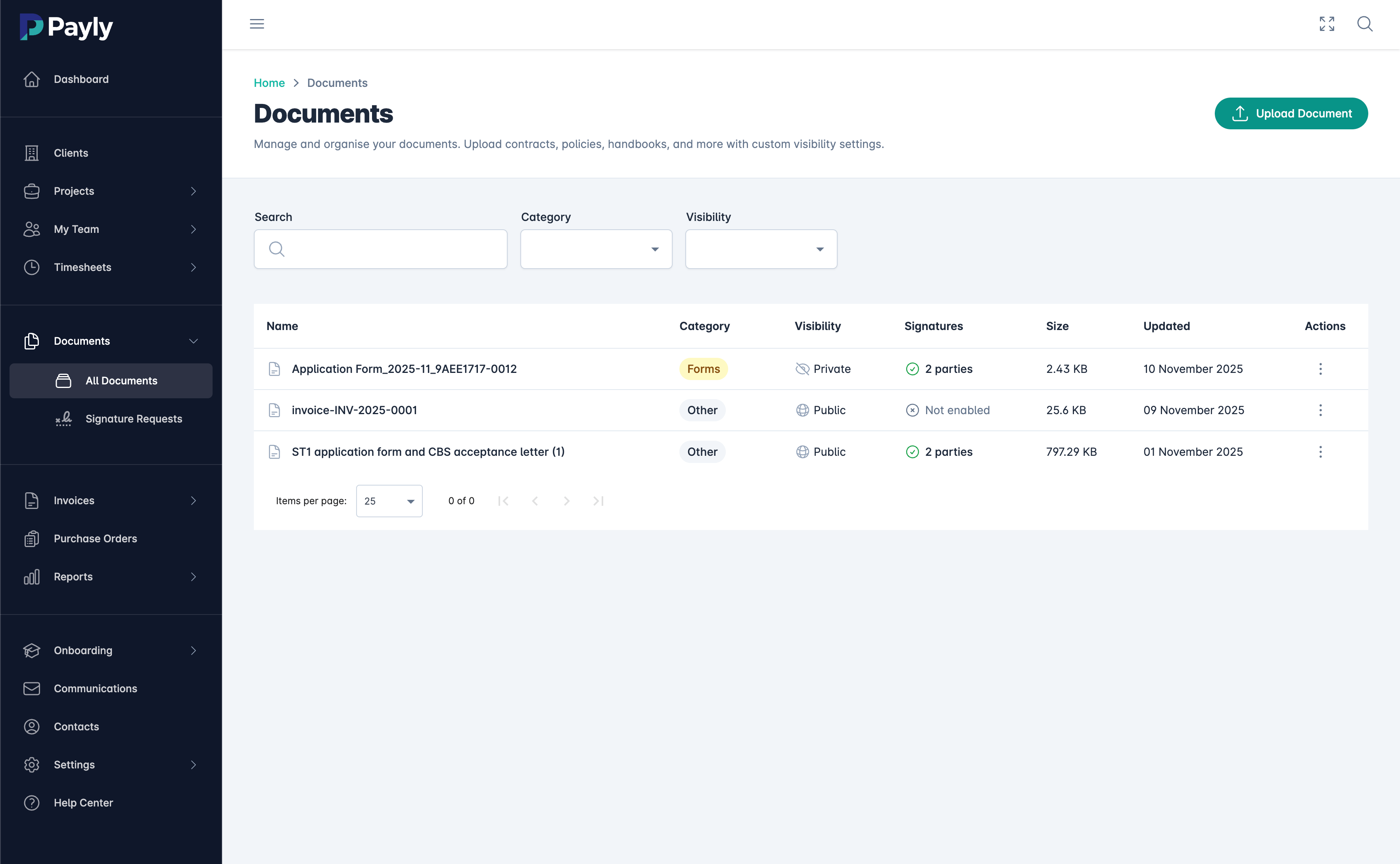The width and height of the screenshot is (1400, 864).
Task: Open the Communications section
Action: [95, 688]
